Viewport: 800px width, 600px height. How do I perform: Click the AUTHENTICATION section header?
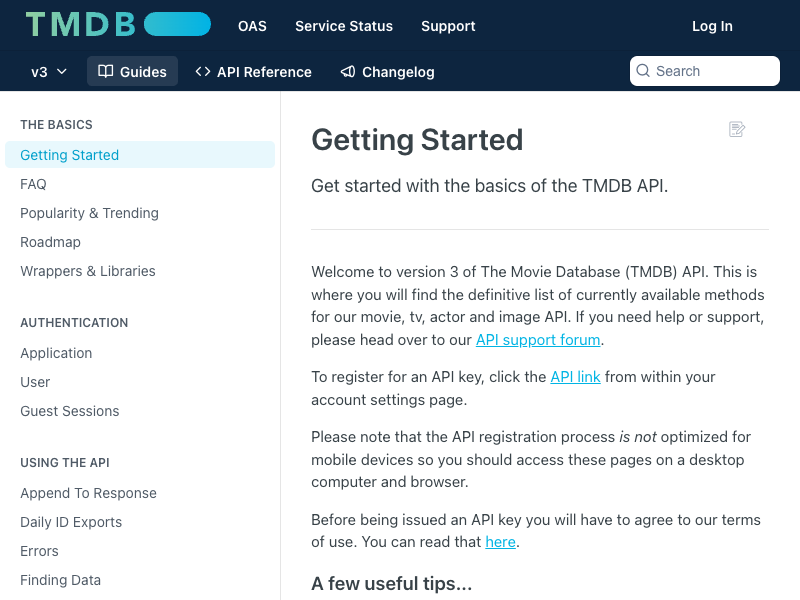point(74,322)
